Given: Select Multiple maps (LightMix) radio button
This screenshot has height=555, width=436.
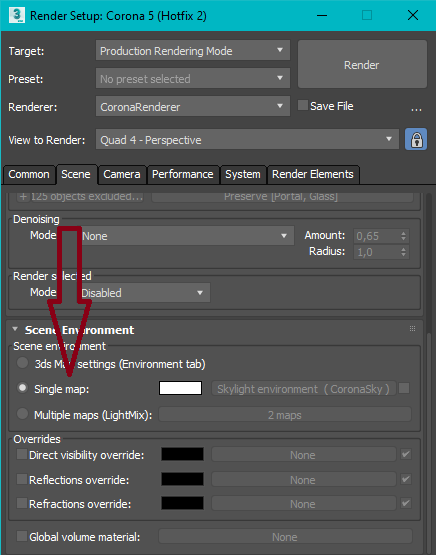Looking at the screenshot, I should coord(22,414).
